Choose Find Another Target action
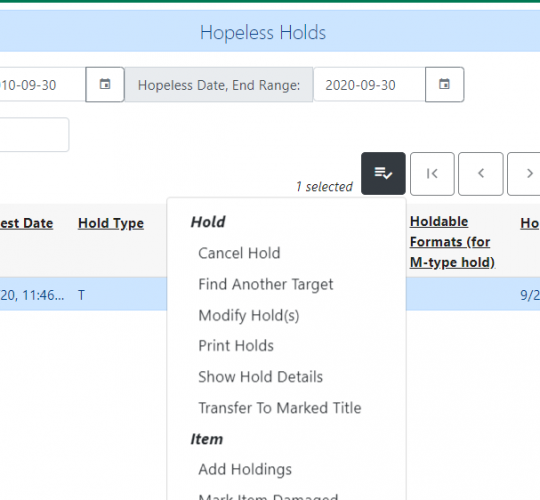 click(266, 284)
